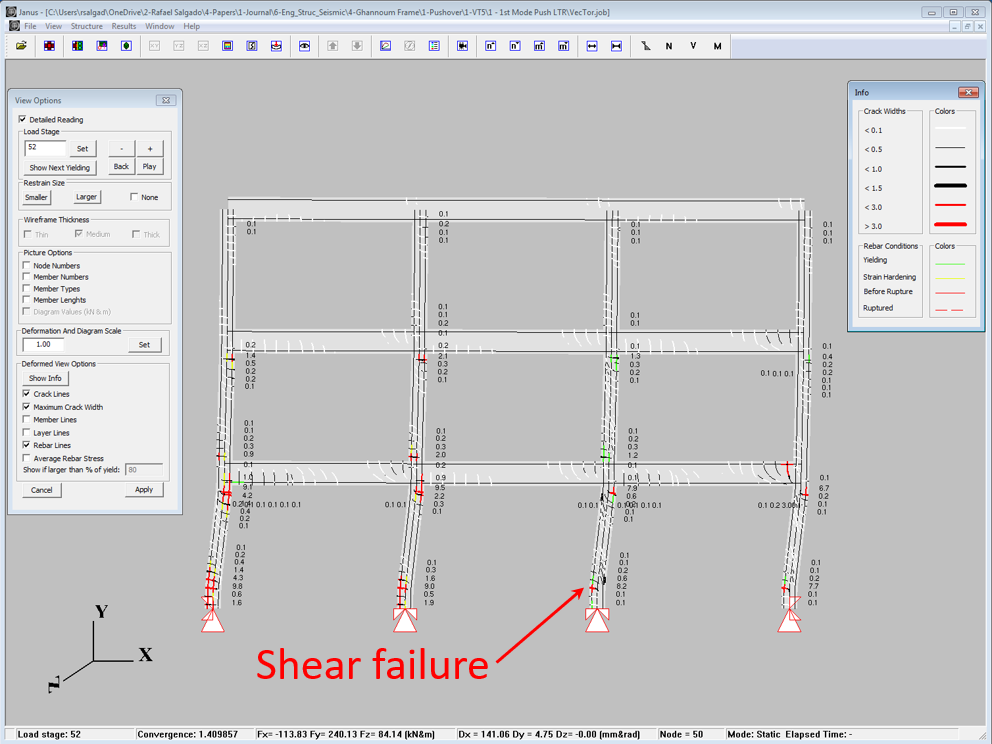Open the Structure menu
The width and height of the screenshot is (992, 744).
coord(87,27)
